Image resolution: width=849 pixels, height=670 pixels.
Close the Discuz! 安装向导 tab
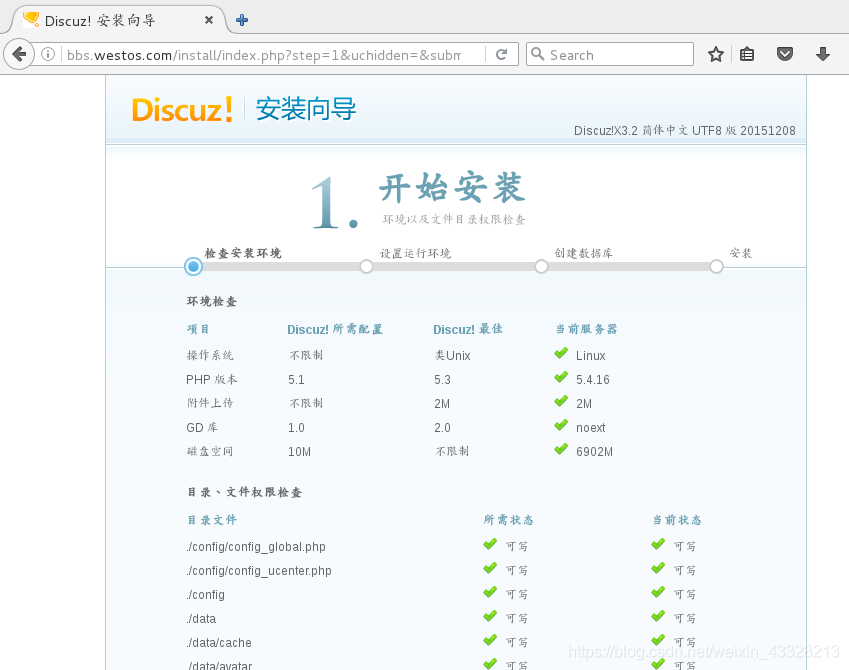pyautogui.click(x=209, y=20)
